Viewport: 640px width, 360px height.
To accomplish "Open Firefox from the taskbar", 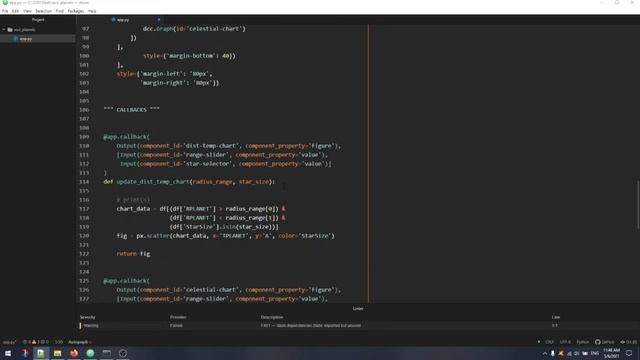I will [x=74, y=353].
